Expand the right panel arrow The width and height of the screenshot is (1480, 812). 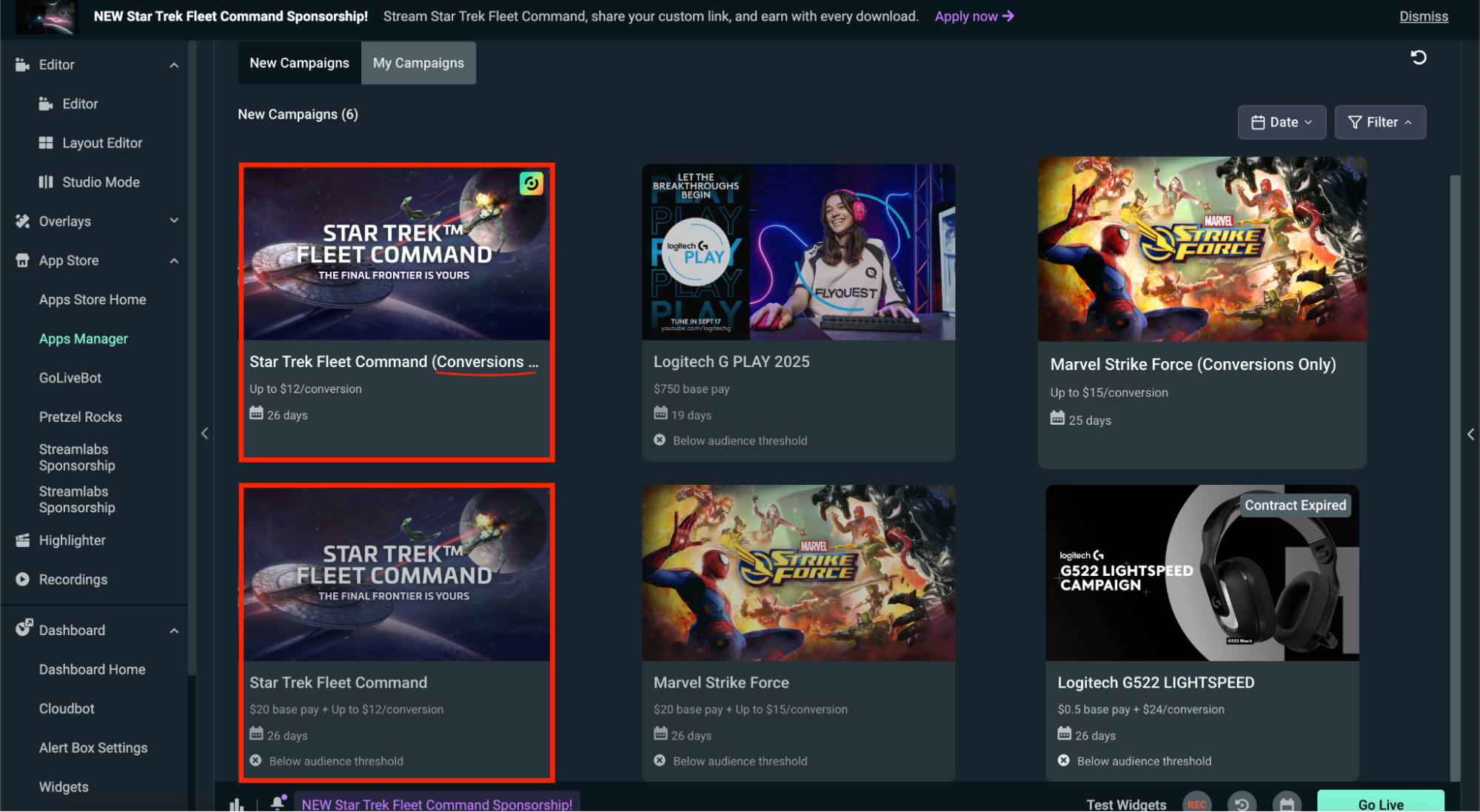(x=1470, y=434)
